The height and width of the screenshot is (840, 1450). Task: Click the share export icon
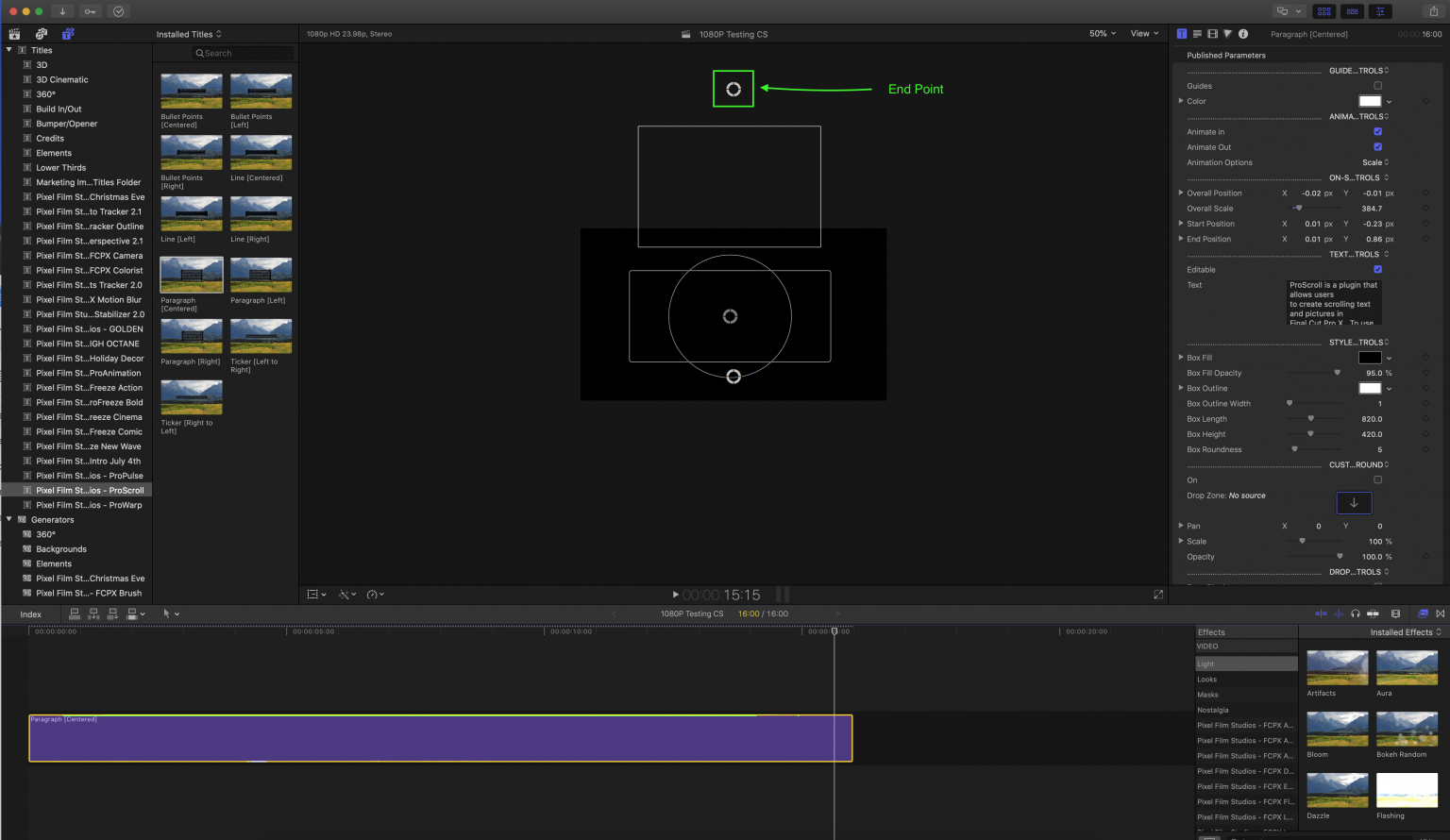(1434, 11)
